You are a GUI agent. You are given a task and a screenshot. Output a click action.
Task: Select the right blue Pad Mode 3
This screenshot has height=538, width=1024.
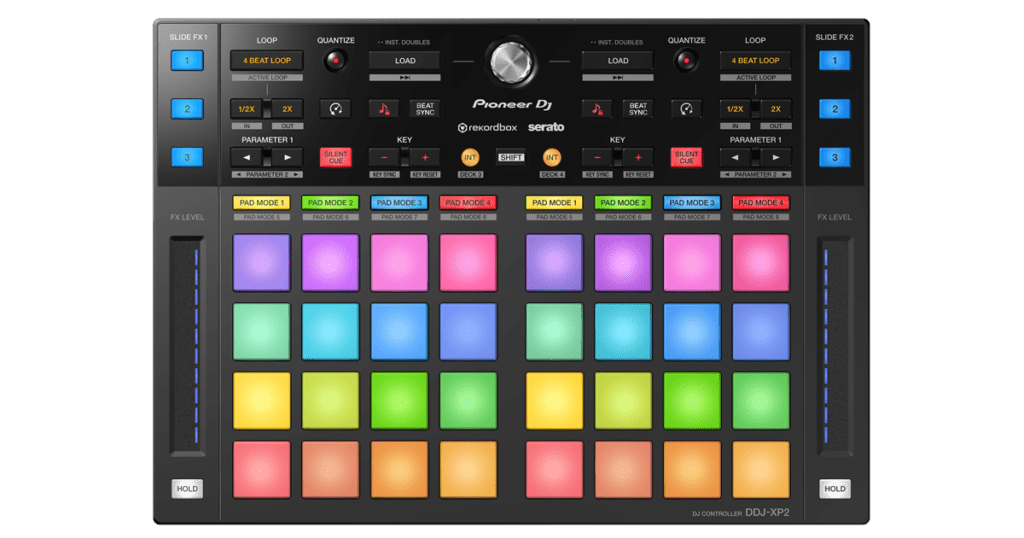691,203
